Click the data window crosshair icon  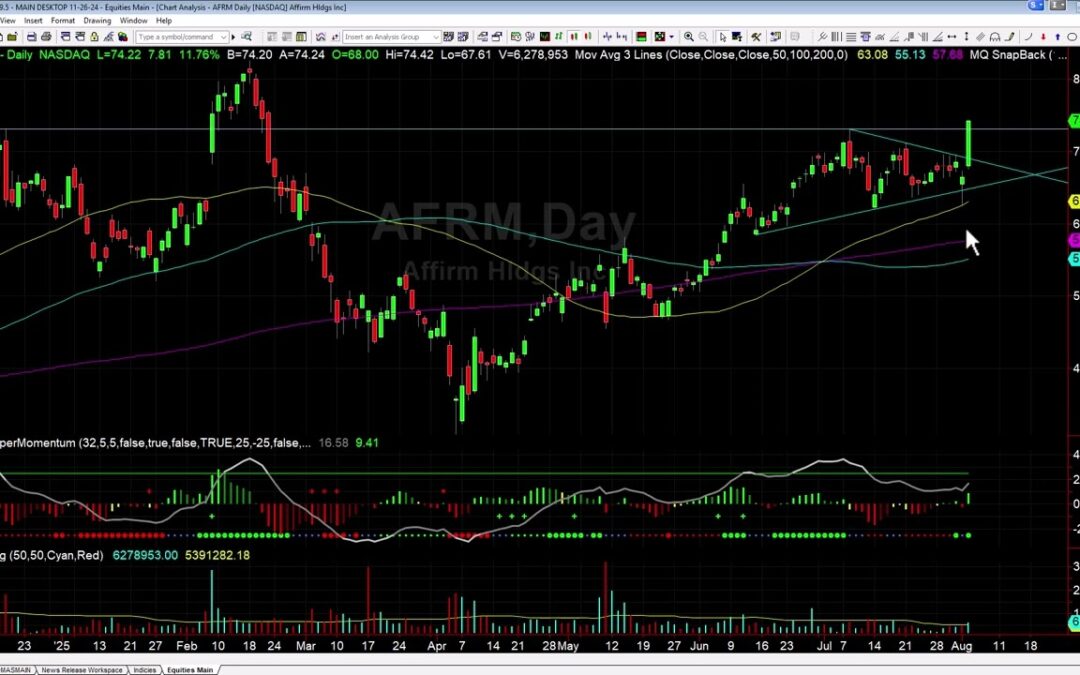736,37
